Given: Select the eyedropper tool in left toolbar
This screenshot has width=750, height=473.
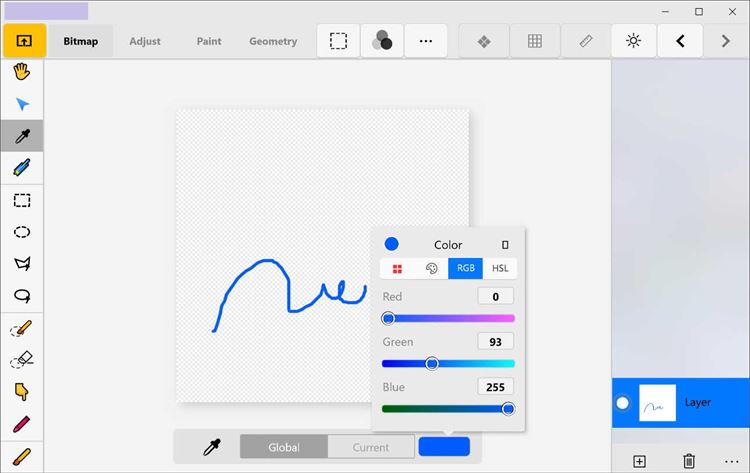Looking at the screenshot, I should click(x=22, y=136).
